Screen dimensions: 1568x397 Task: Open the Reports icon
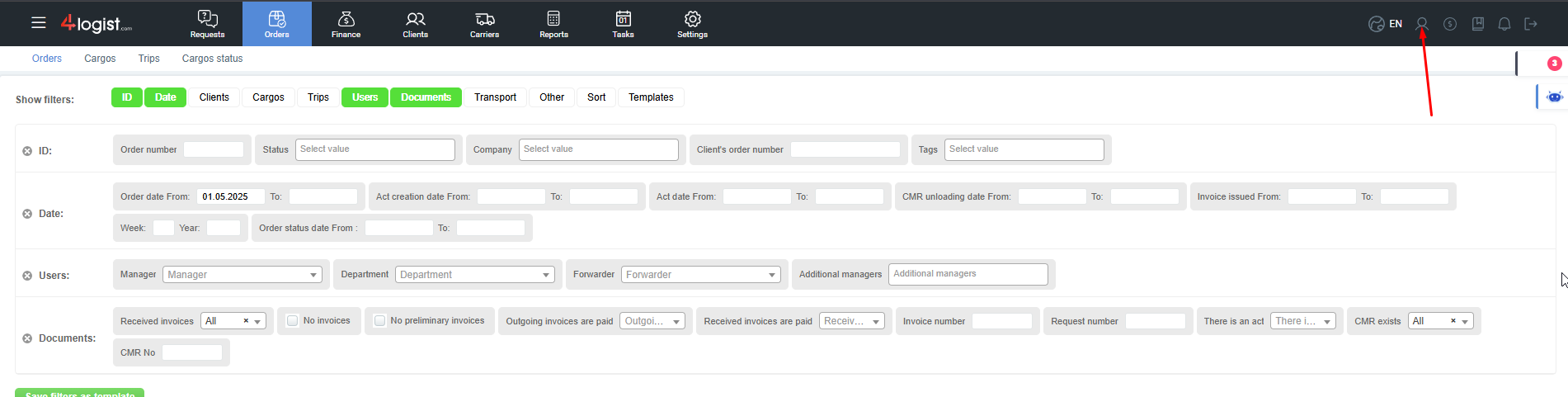pyautogui.click(x=553, y=20)
